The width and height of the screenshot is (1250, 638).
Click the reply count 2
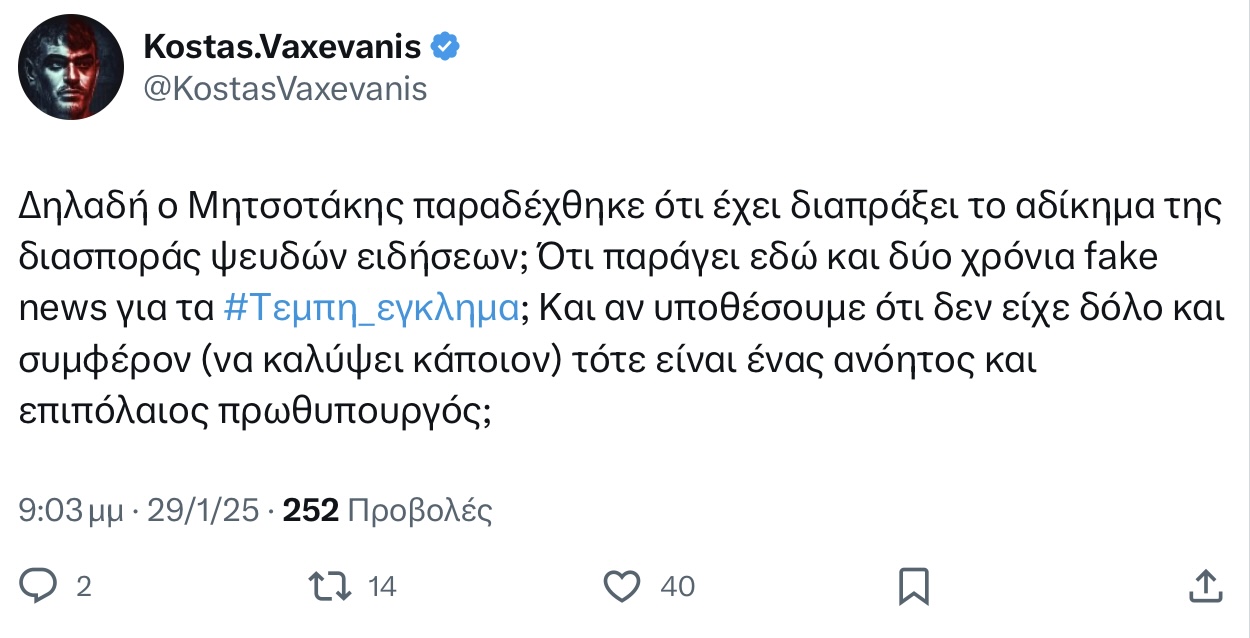click(x=84, y=586)
